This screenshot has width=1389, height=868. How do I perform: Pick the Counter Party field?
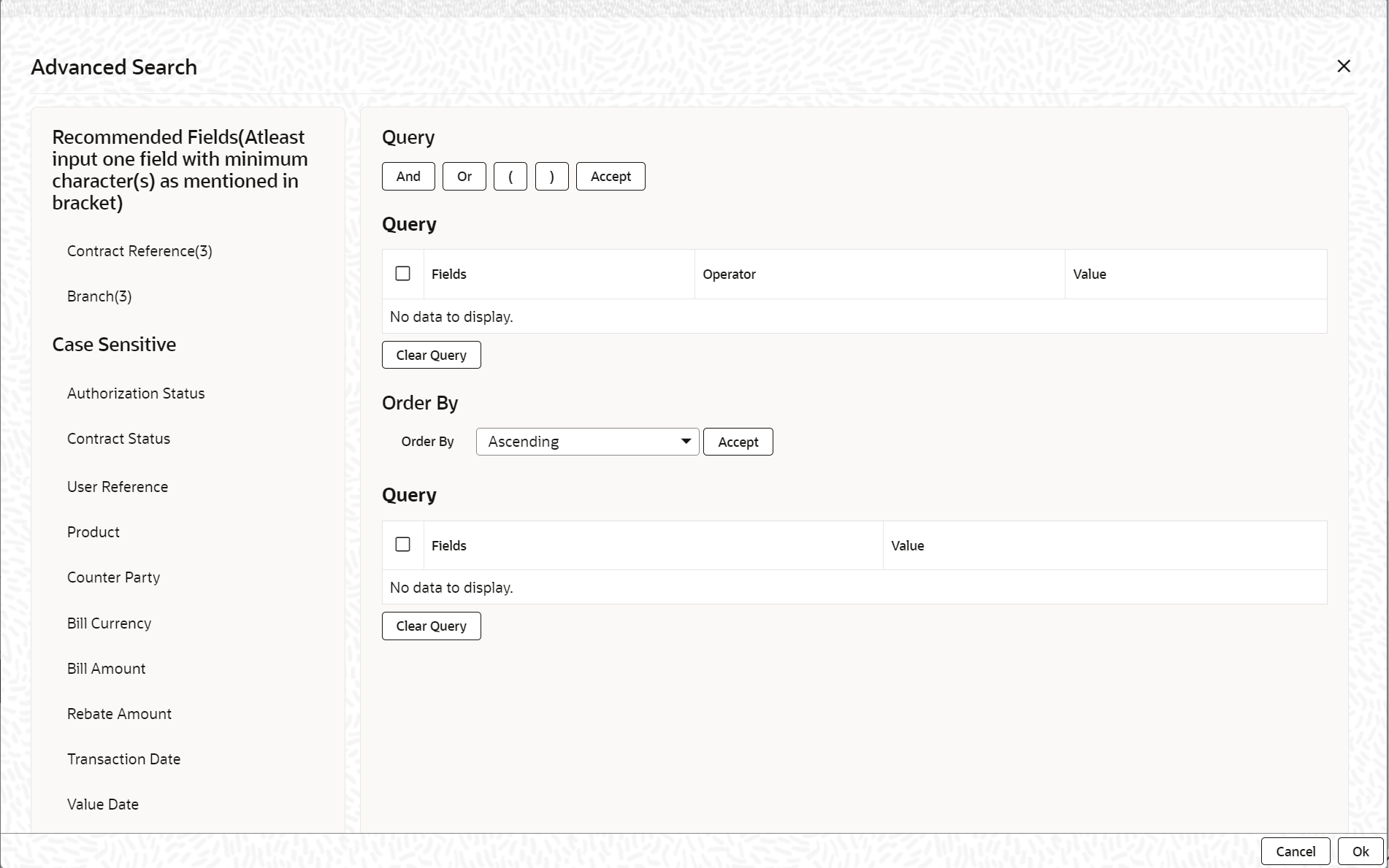click(x=113, y=577)
